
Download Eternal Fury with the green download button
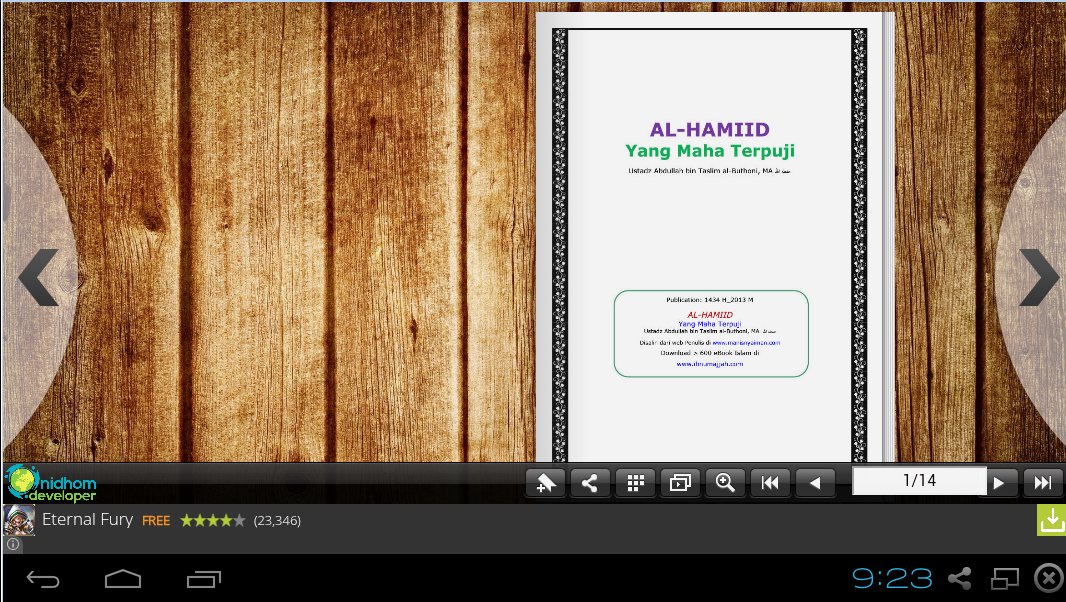coord(1051,520)
